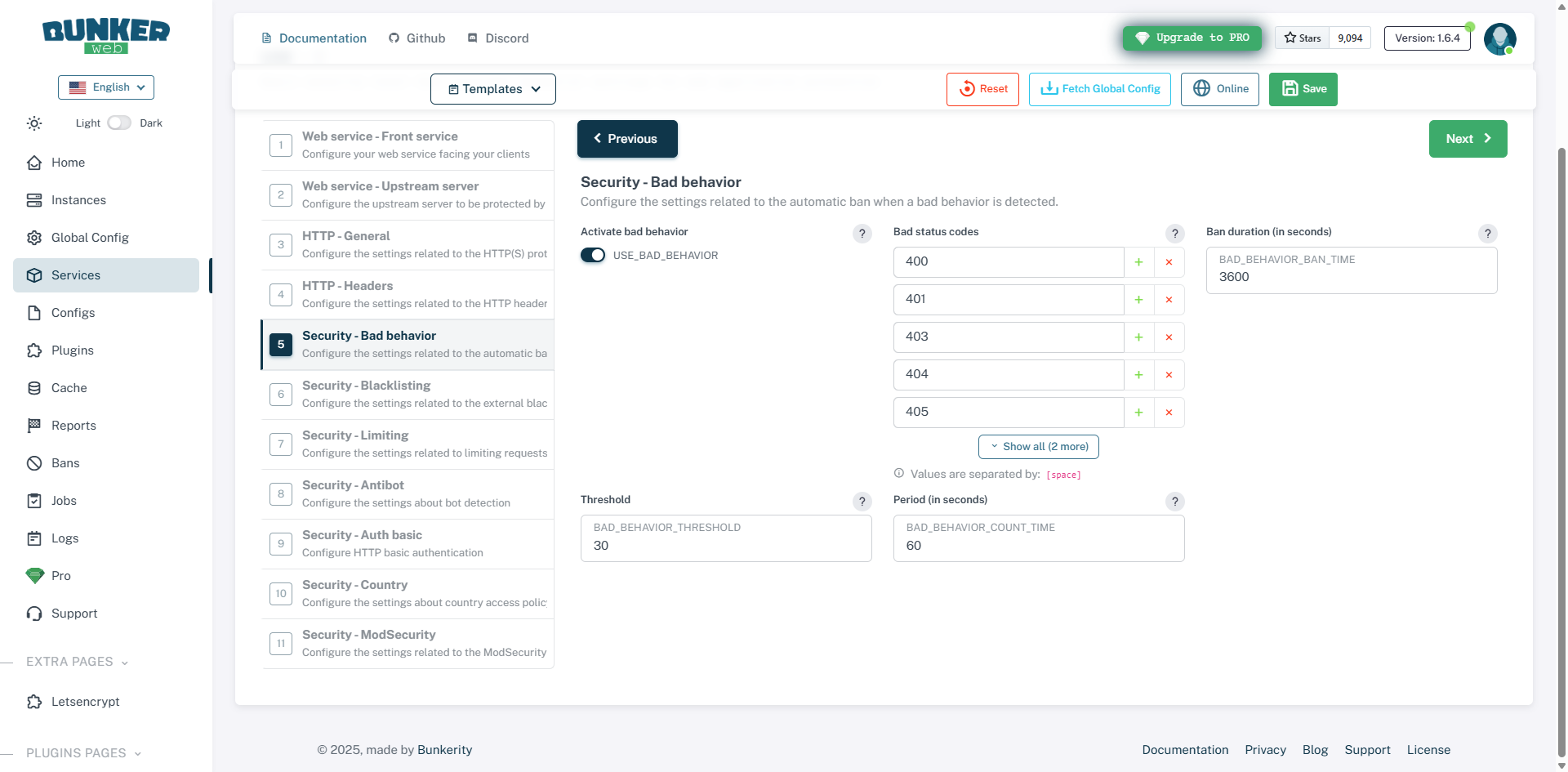Click the green plus icon beside code 403

(x=1138, y=337)
